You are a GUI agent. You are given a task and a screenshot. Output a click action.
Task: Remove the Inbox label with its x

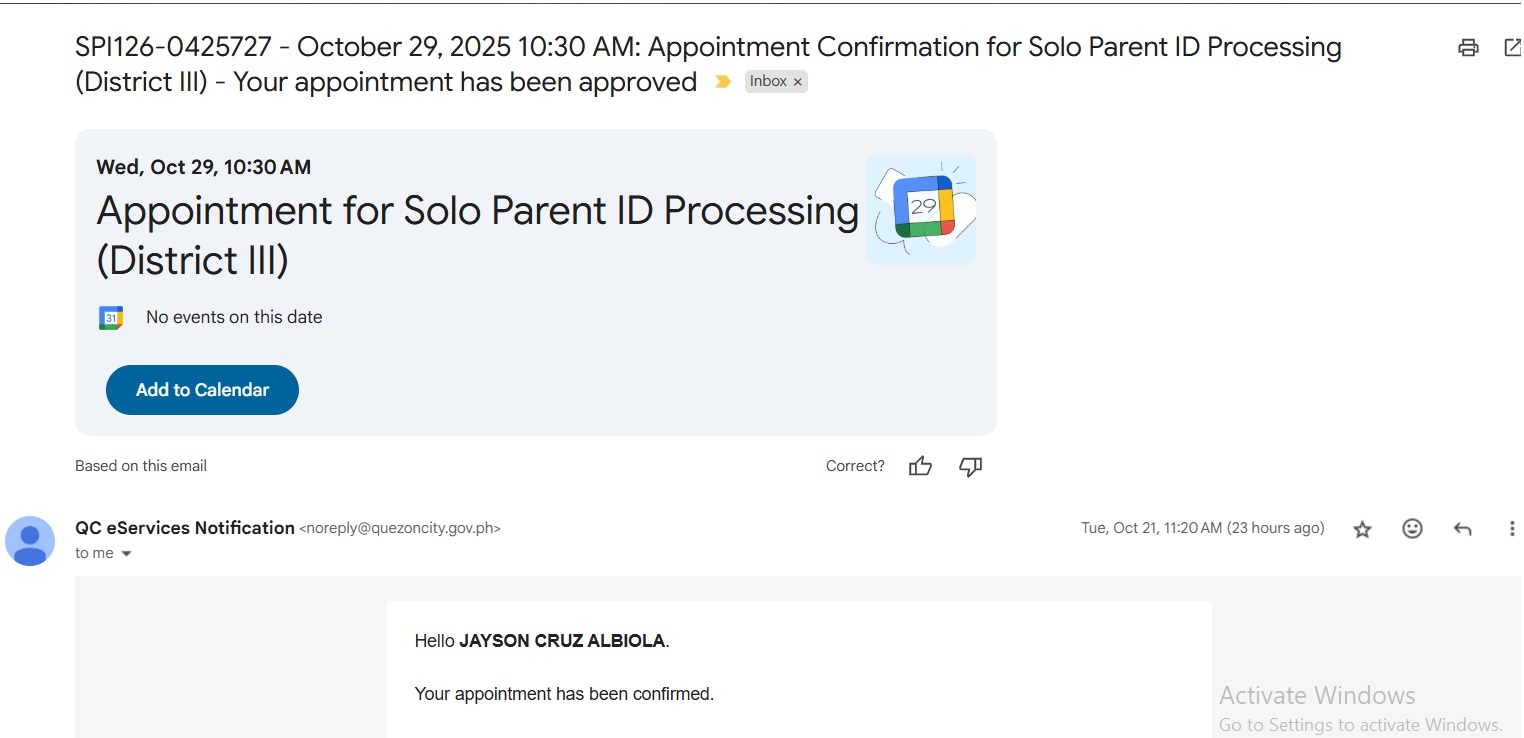tap(798, 83)
